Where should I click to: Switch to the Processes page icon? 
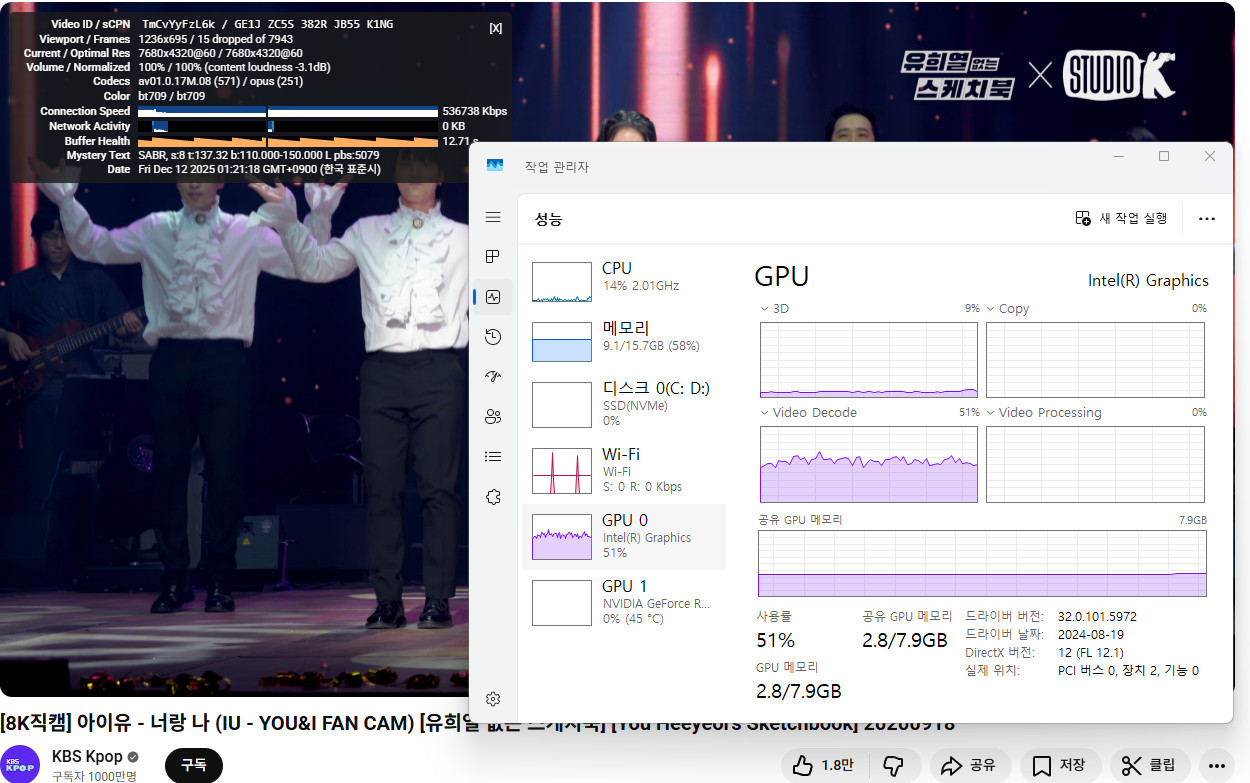[x=492, y=257]
